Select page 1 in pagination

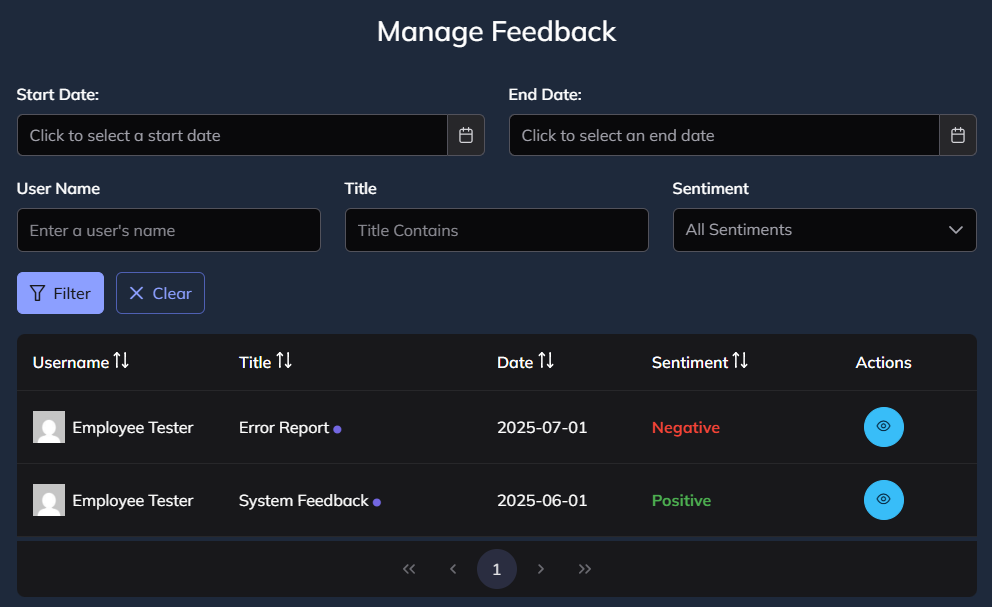point(497,569)
